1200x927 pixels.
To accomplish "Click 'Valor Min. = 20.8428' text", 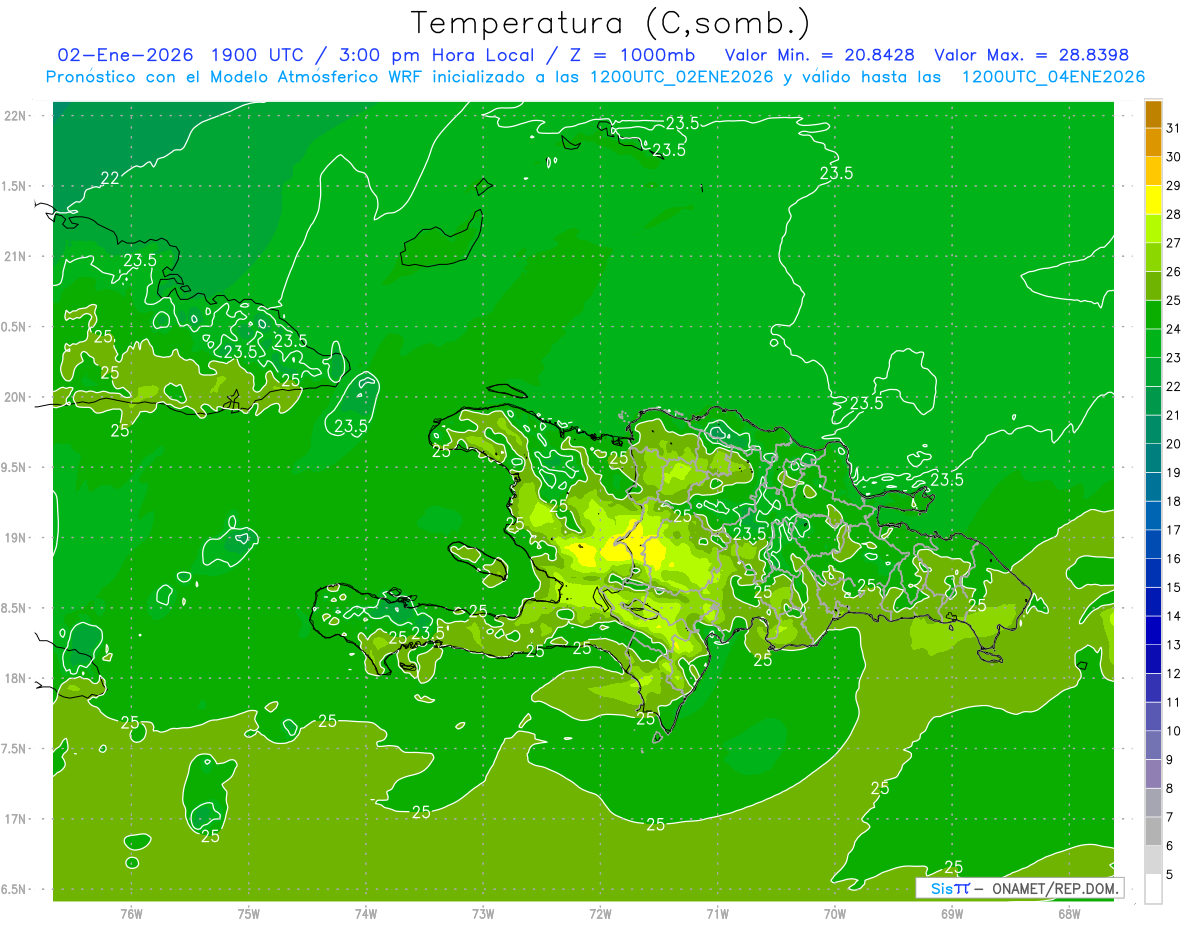I will pos(819,55).
